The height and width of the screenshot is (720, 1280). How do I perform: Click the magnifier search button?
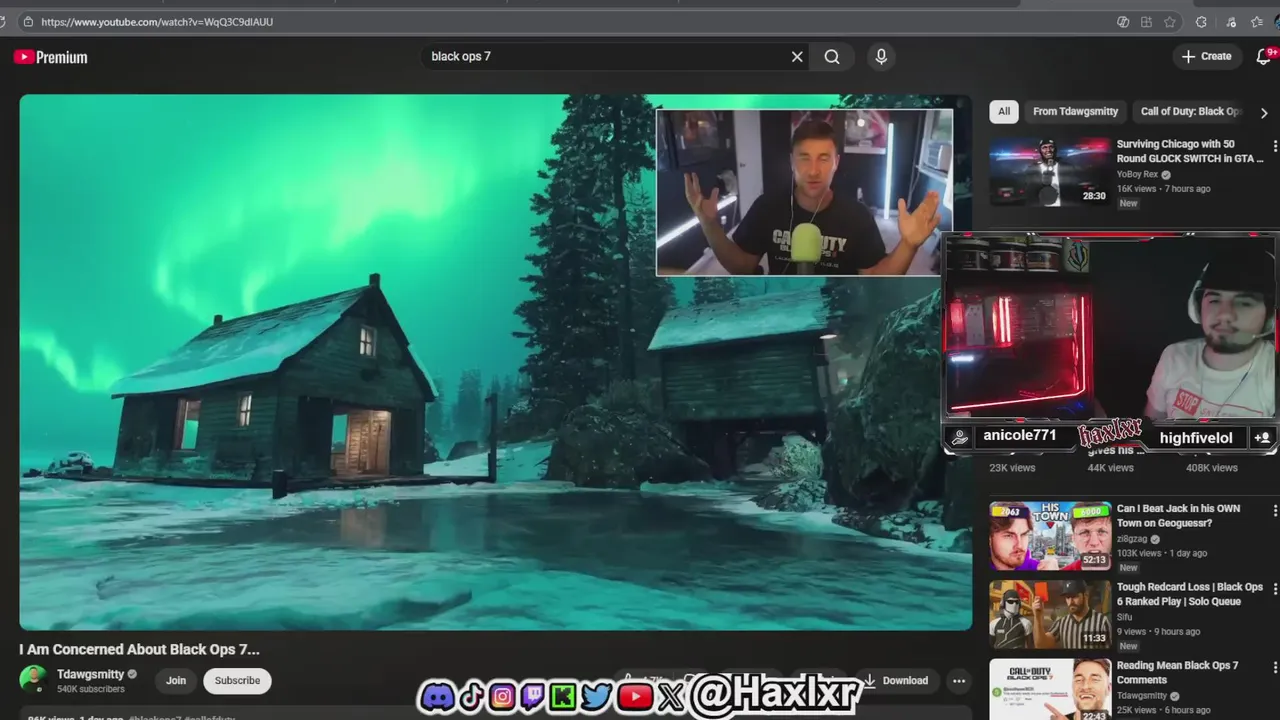[832, 57]
